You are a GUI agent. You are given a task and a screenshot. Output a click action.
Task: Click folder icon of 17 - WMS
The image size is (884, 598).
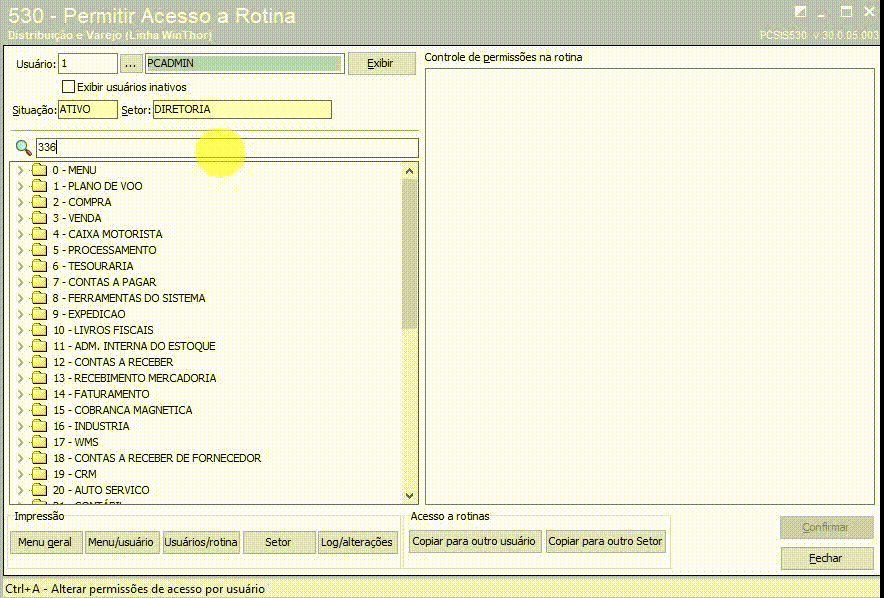click(x=39, y=441)
